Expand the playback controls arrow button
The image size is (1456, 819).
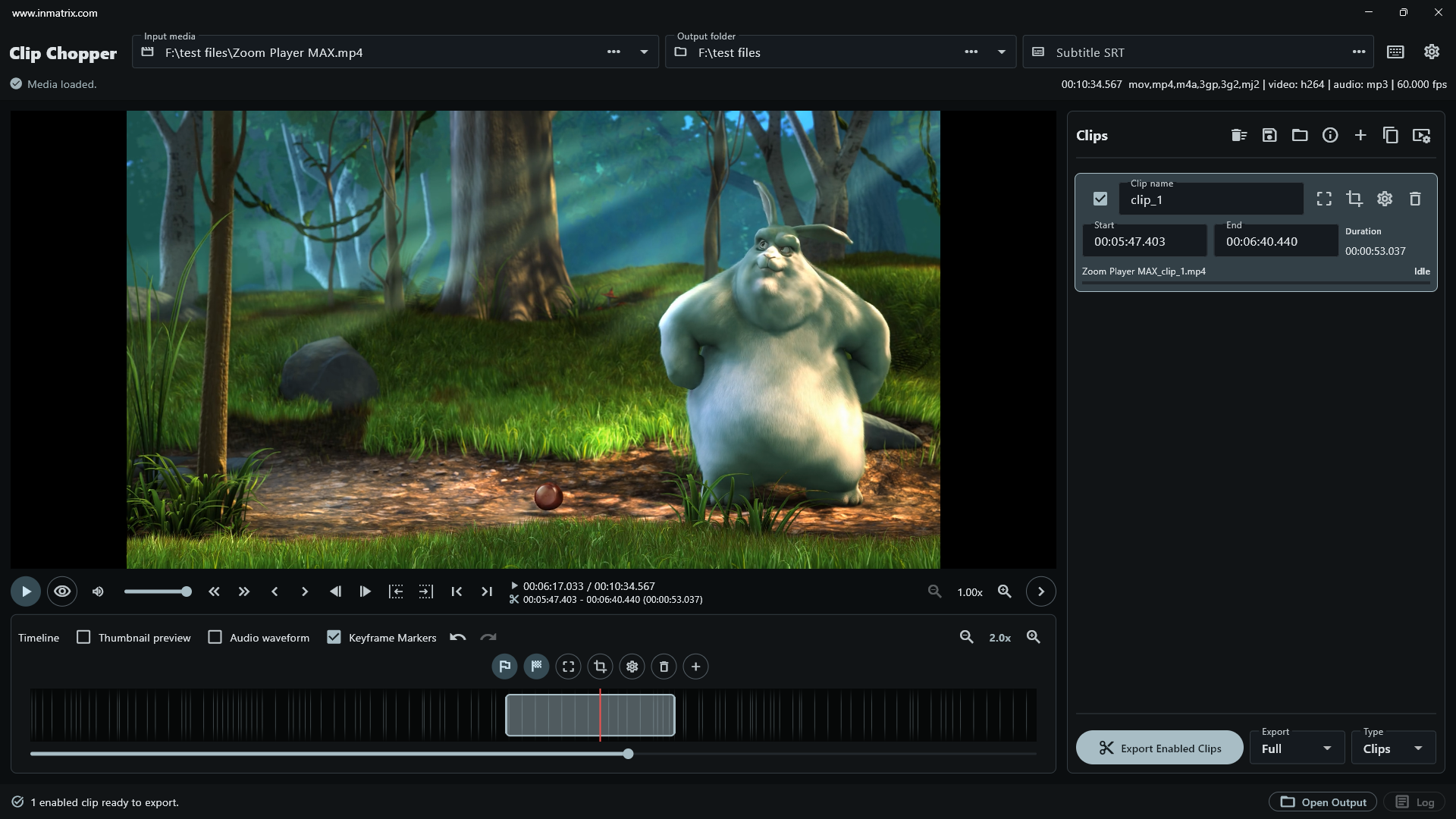[1041, 591]
